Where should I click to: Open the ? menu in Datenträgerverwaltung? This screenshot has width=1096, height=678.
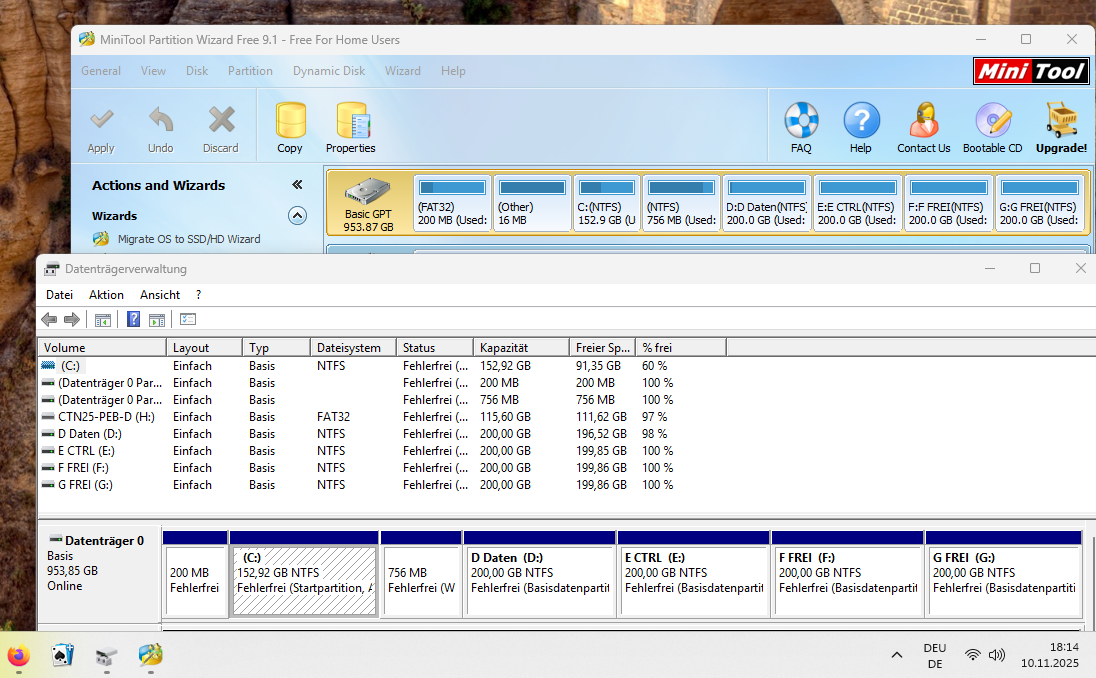(199, 295)
